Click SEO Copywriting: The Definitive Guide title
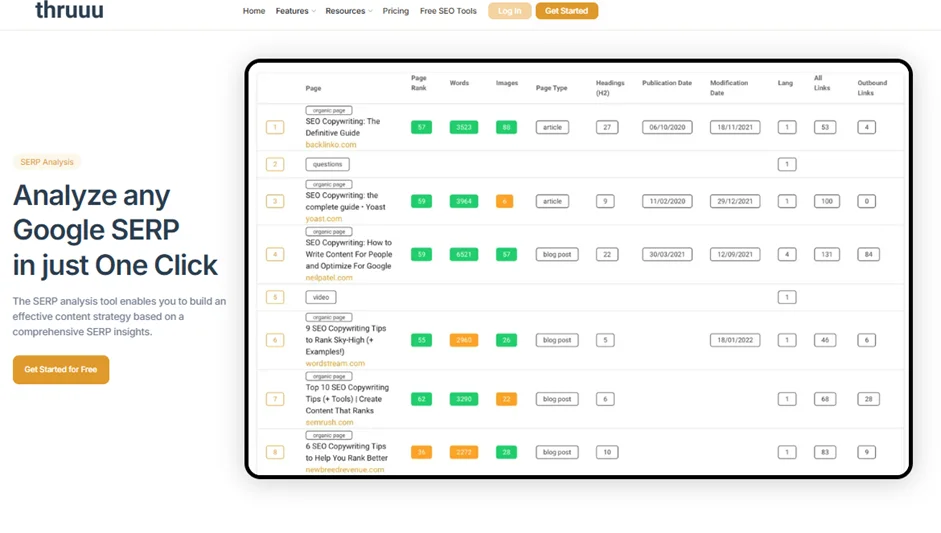The width and height of the screenshot is (941, 533). tap(343, 127)
